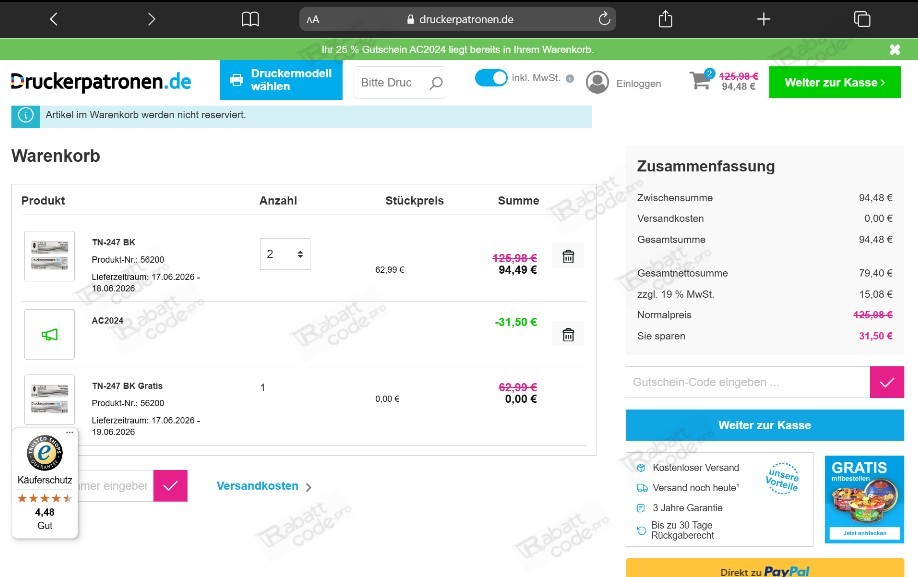Viewport: 918px width, 577px height.
Task: Tap the AA text size button
Action: point(313,19)
